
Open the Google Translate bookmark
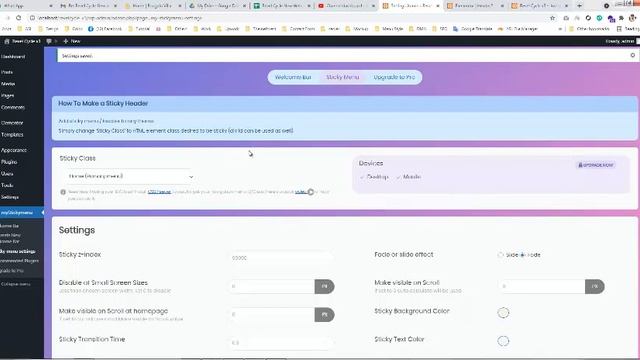click(473, 29)
